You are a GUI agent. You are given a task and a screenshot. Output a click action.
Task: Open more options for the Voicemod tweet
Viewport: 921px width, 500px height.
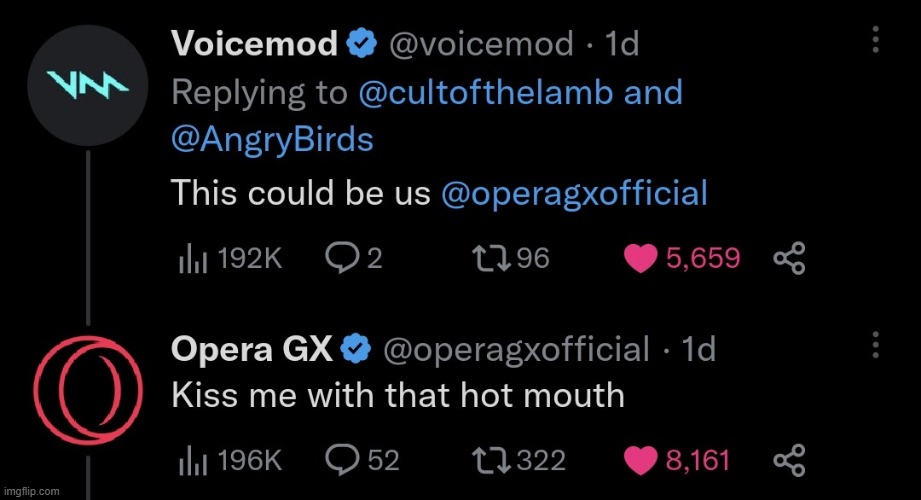(x=875, y=40)
